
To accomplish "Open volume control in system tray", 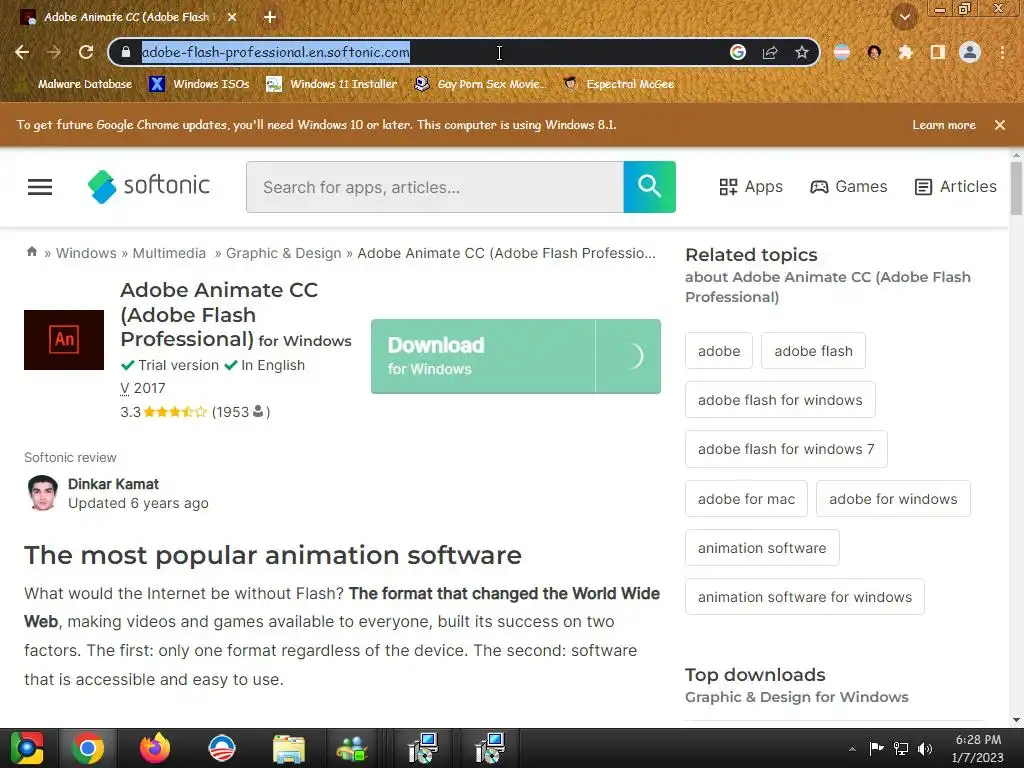I will tap(925, 748).
